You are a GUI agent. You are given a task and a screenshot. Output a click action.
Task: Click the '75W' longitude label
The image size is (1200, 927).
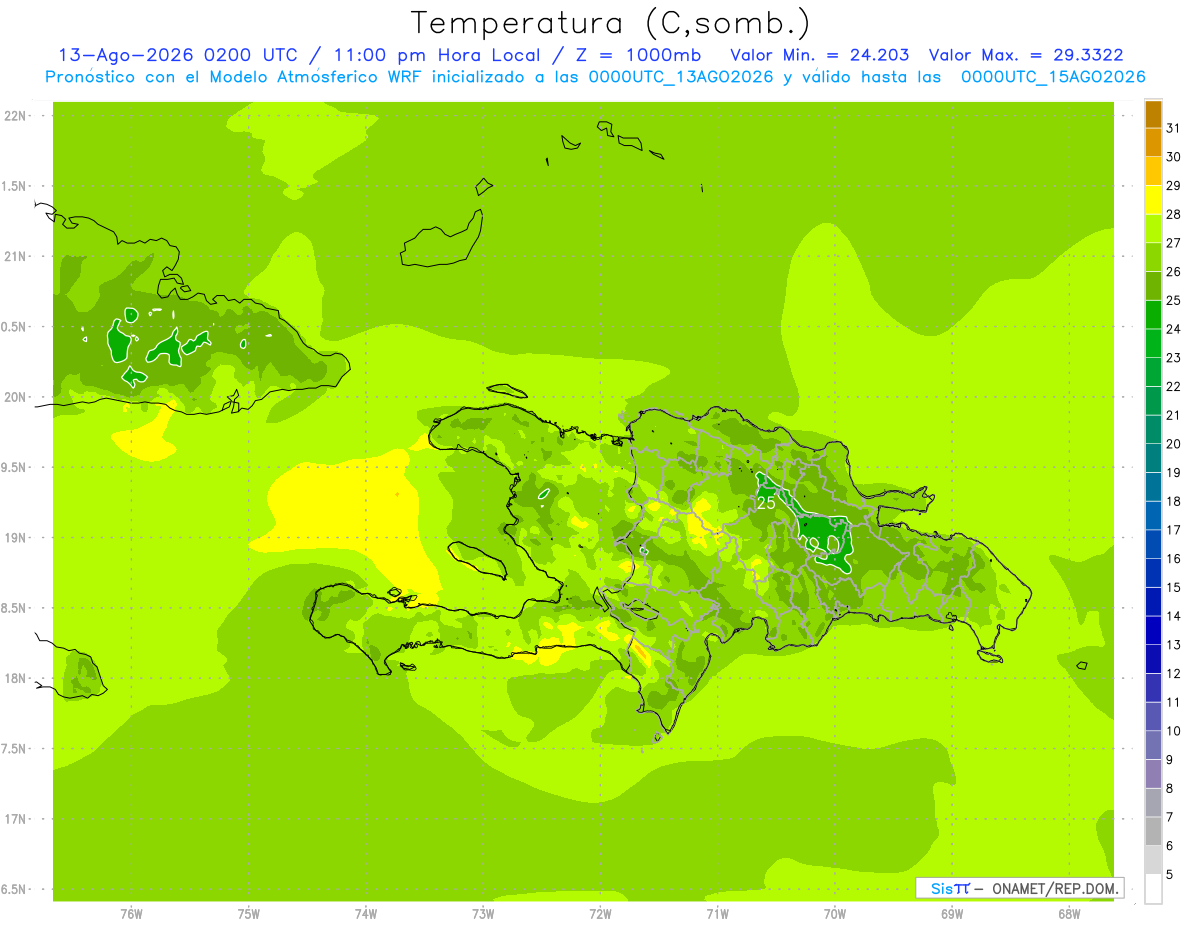pos(249,914)
